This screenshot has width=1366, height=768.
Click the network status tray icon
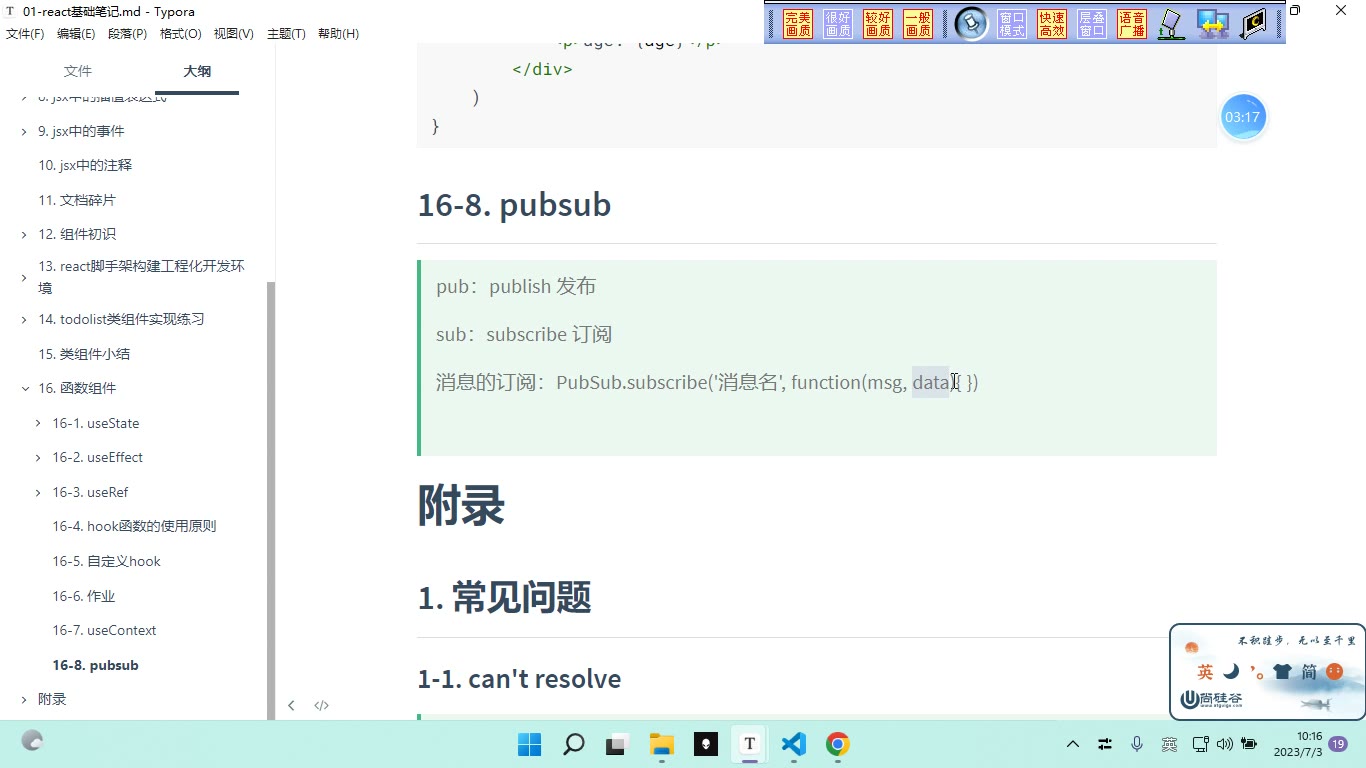1201,744
